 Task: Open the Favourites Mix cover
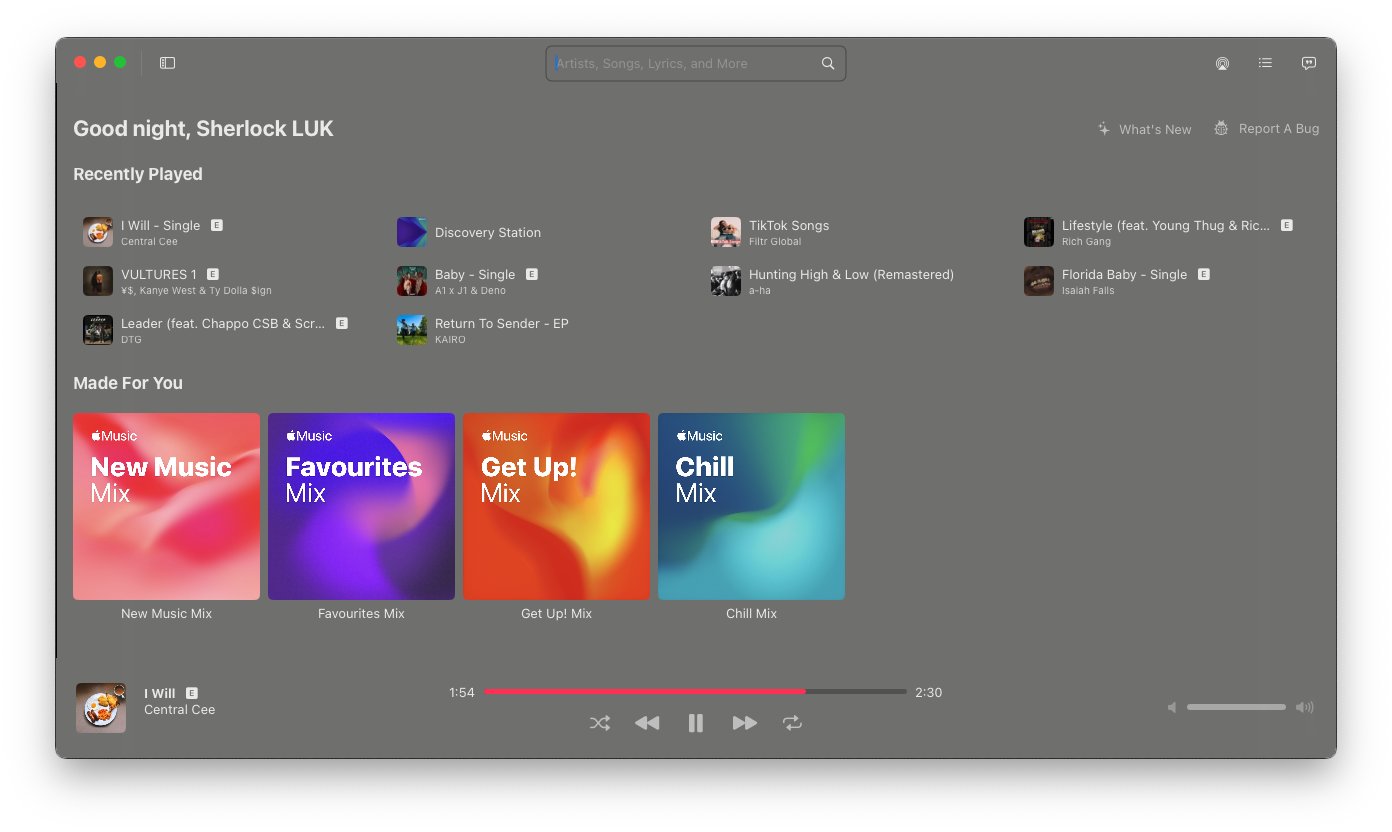(x=361, y=506)
